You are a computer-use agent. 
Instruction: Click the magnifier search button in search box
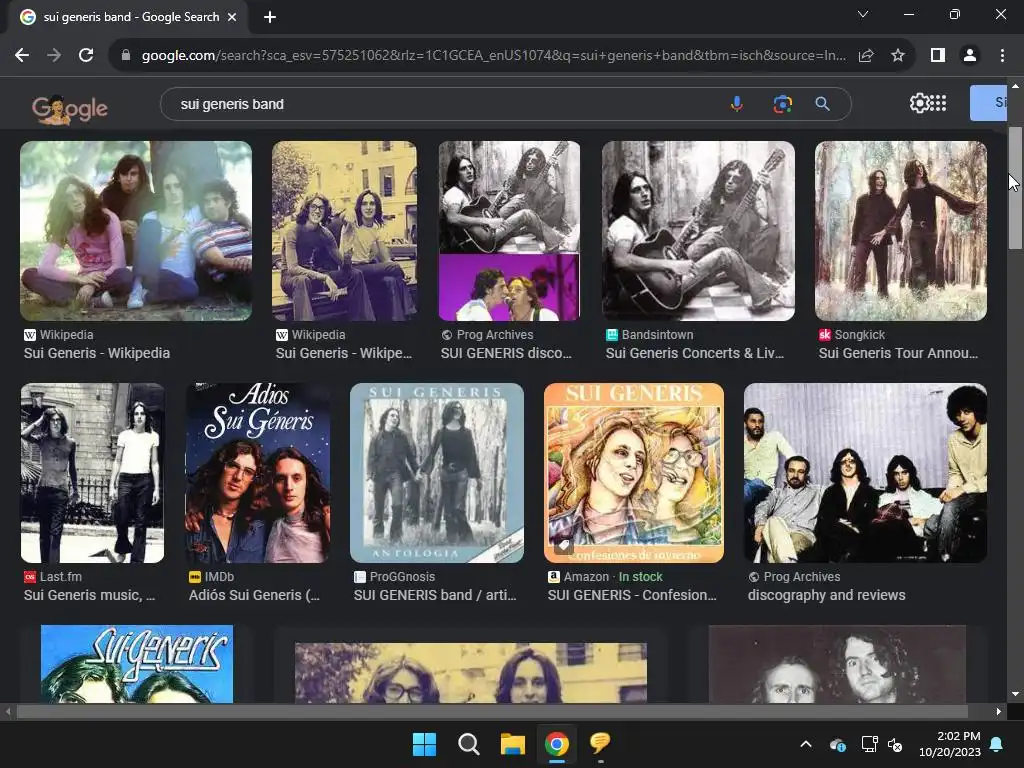tap(822, 104)
